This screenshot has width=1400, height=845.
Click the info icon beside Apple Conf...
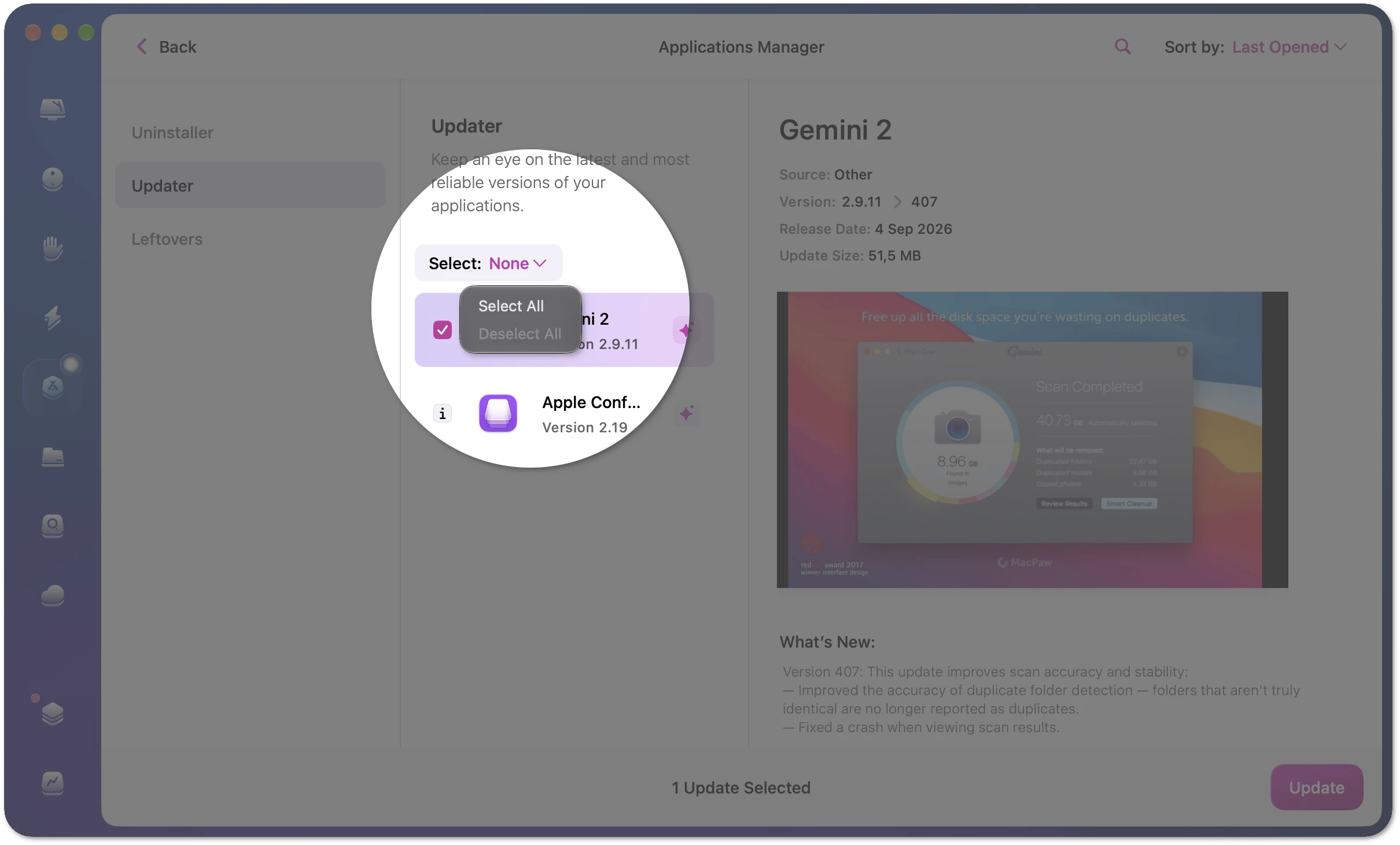pos(443,413)
